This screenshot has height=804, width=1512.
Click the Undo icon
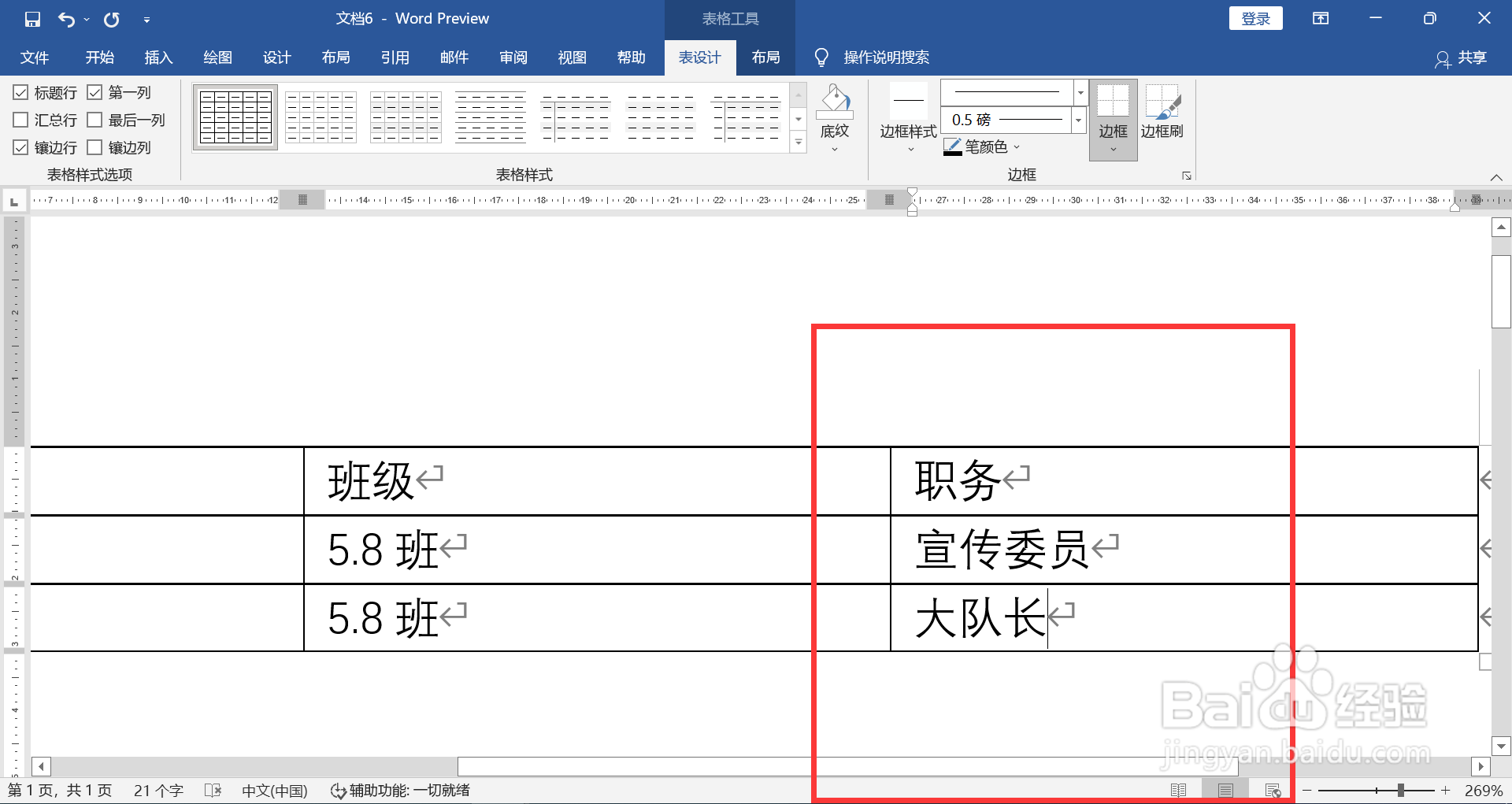67,18
